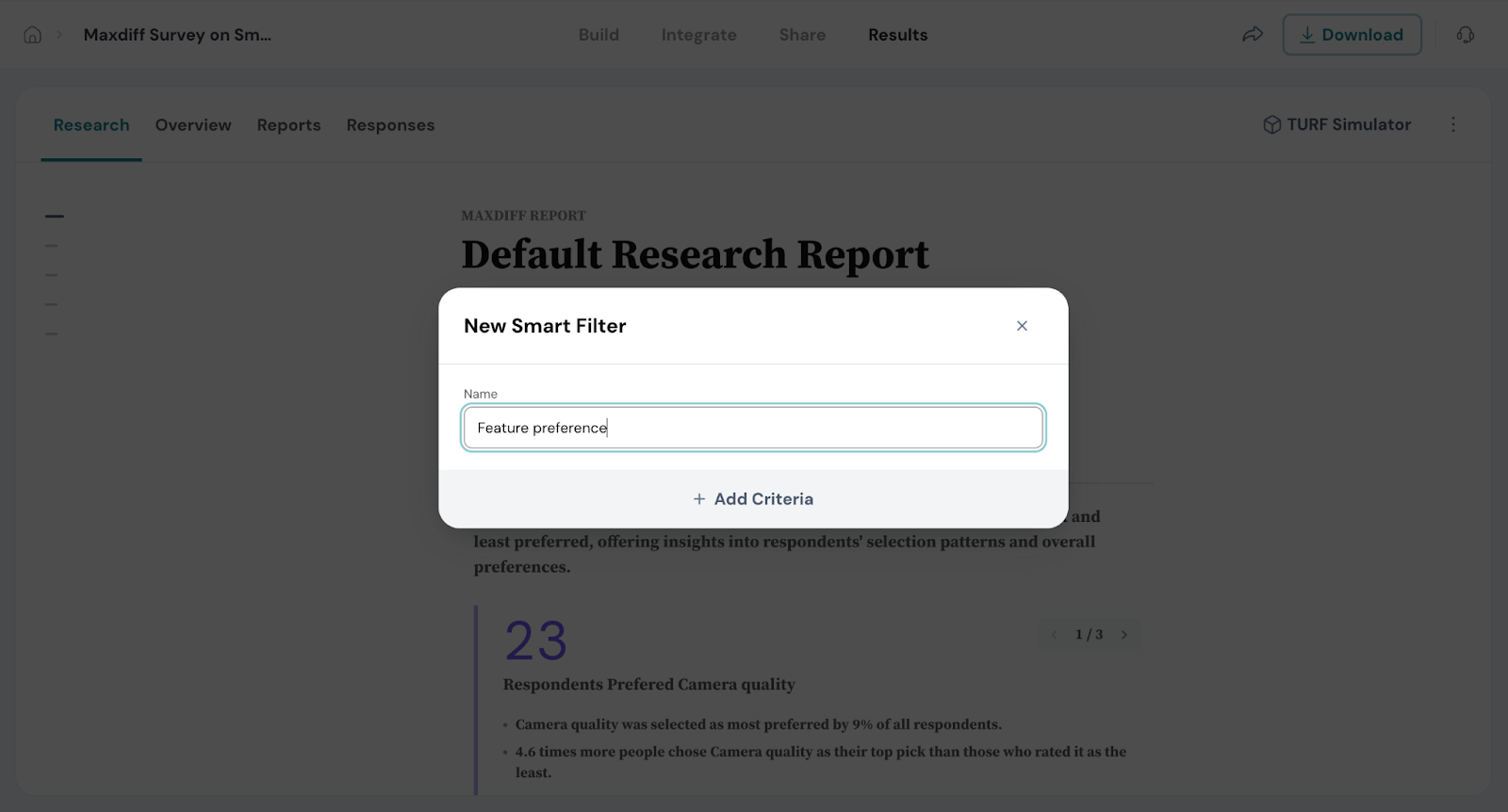1508x812 pixels.
Task: Select the Research tab
Action: [91, 125]
